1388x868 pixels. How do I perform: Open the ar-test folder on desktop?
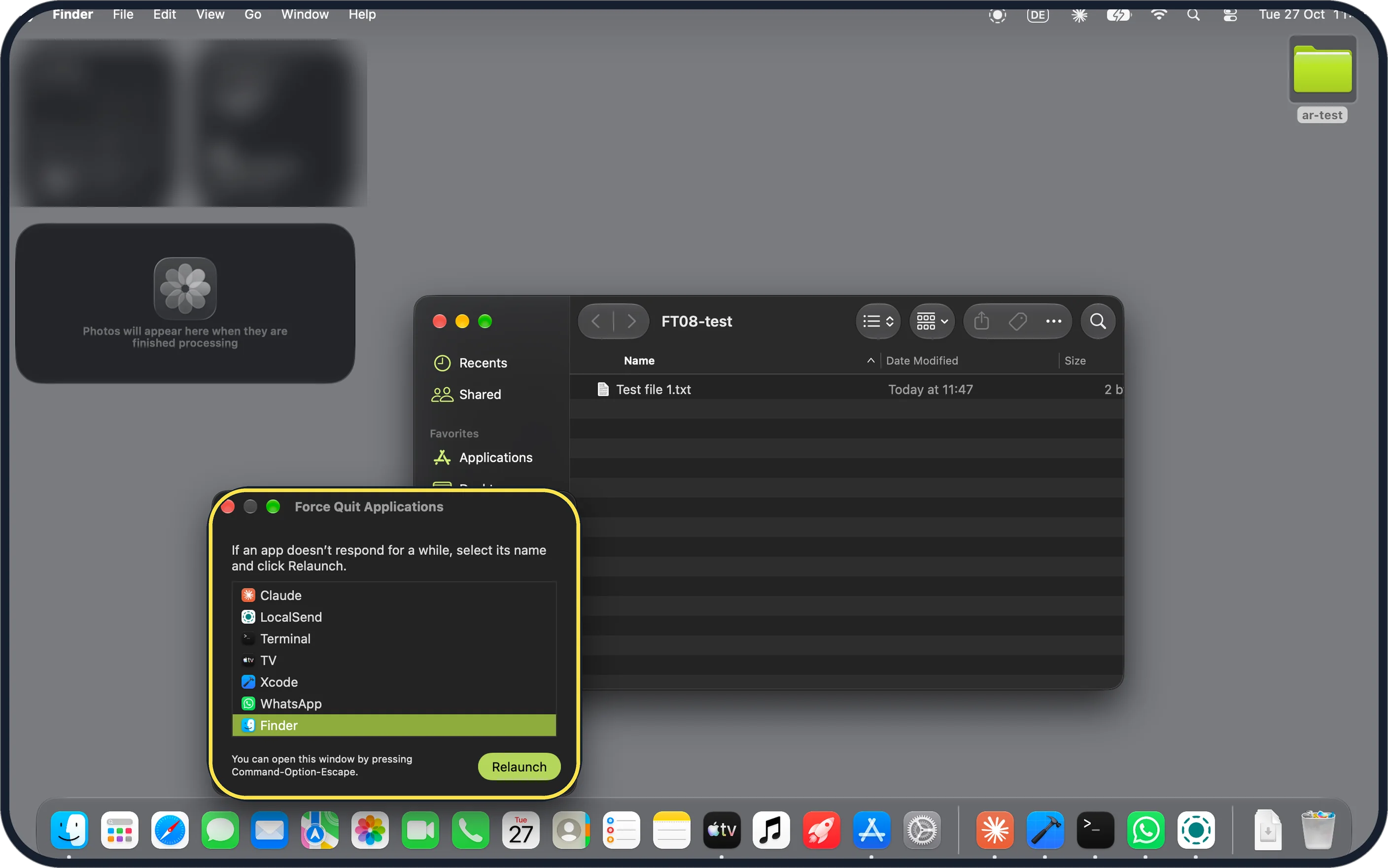(1322, 79)
